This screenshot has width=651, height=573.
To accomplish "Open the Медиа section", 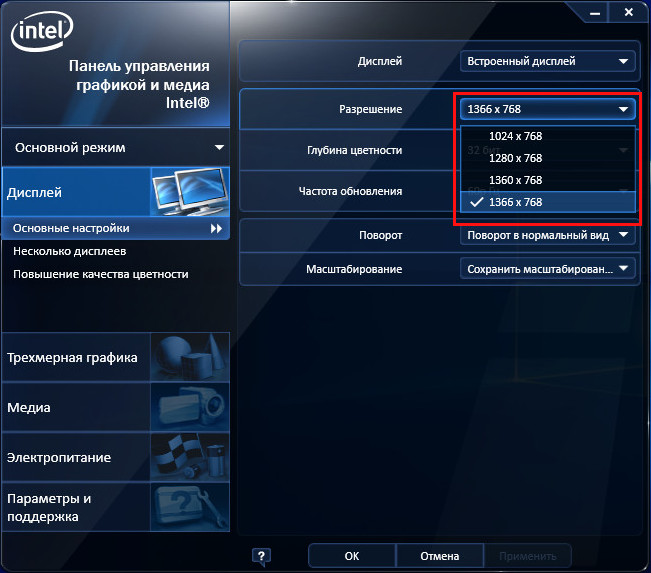I will point(115,407).
